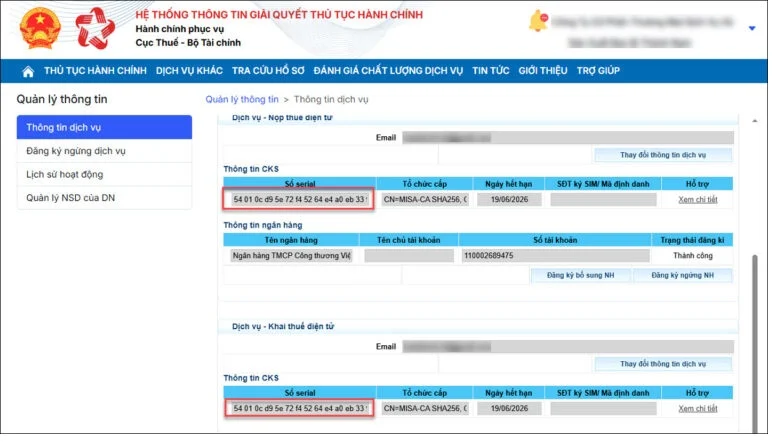Click Email field under Nộp thuế điện tử

pyautogui.click(x=568, y=138)
